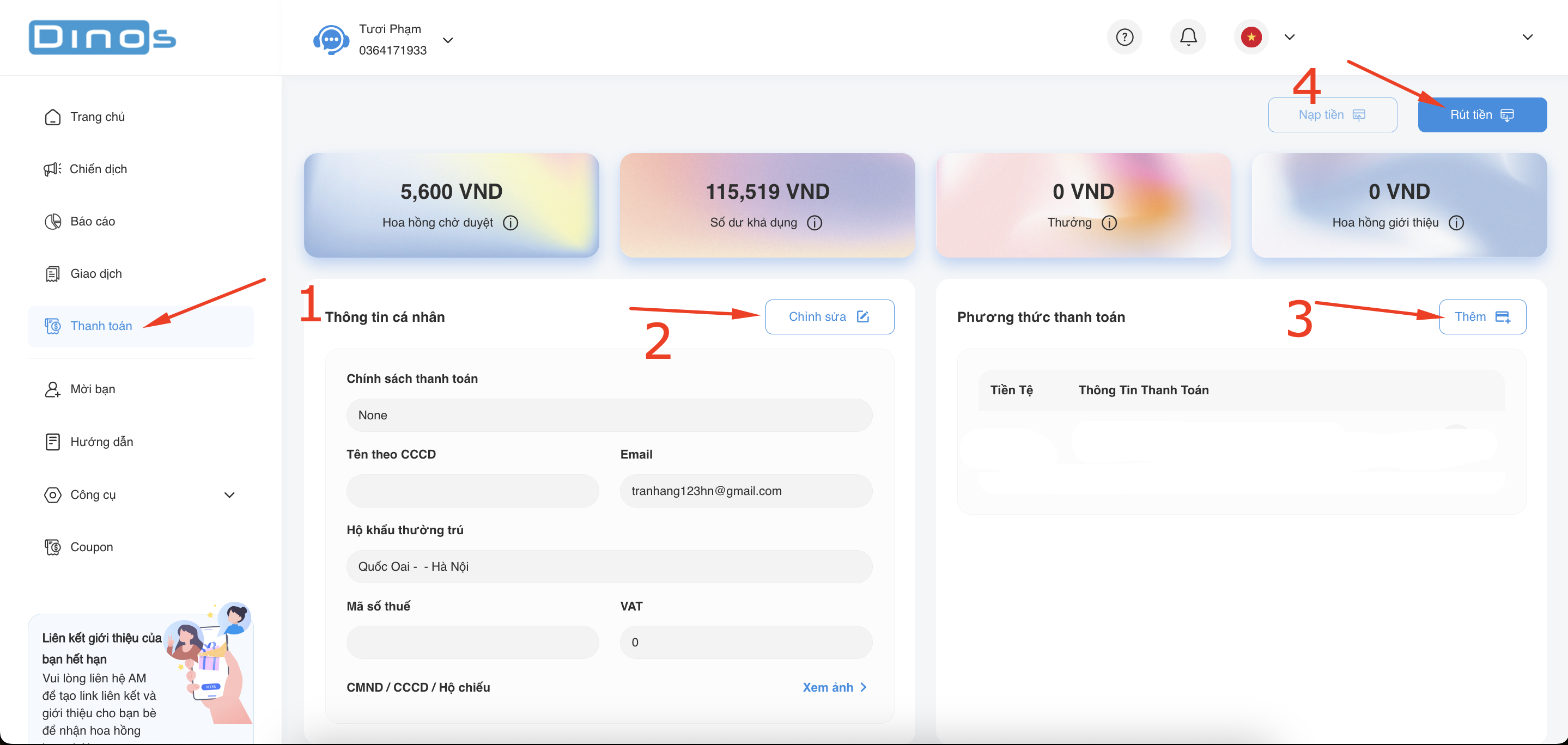Click the 5,600 VND pending commission card

click(451, 205)
